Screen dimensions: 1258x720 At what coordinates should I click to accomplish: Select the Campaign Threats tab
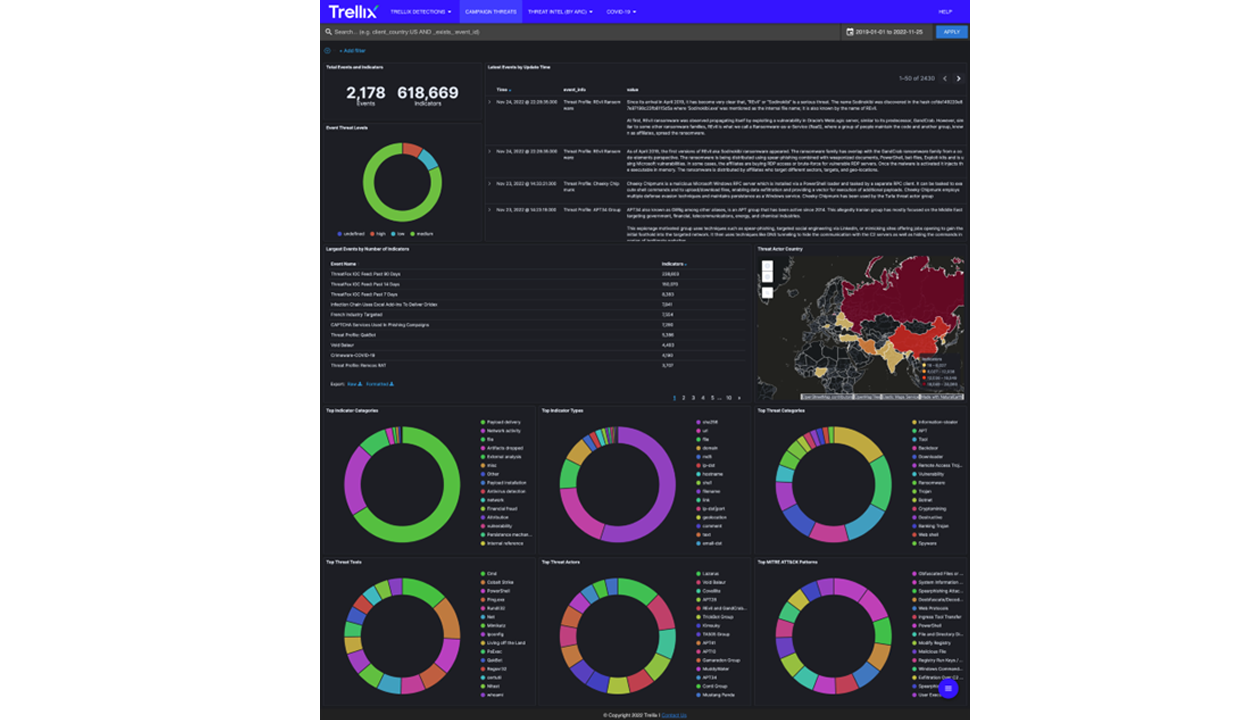pos(491,12)
